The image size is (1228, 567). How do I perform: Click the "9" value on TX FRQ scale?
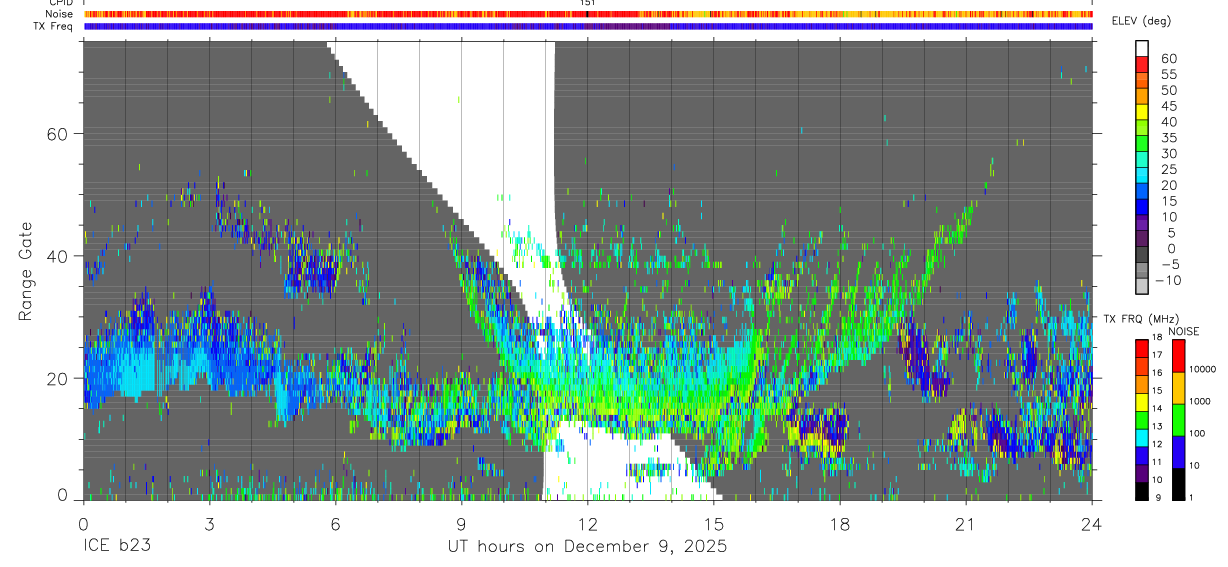1158,498
